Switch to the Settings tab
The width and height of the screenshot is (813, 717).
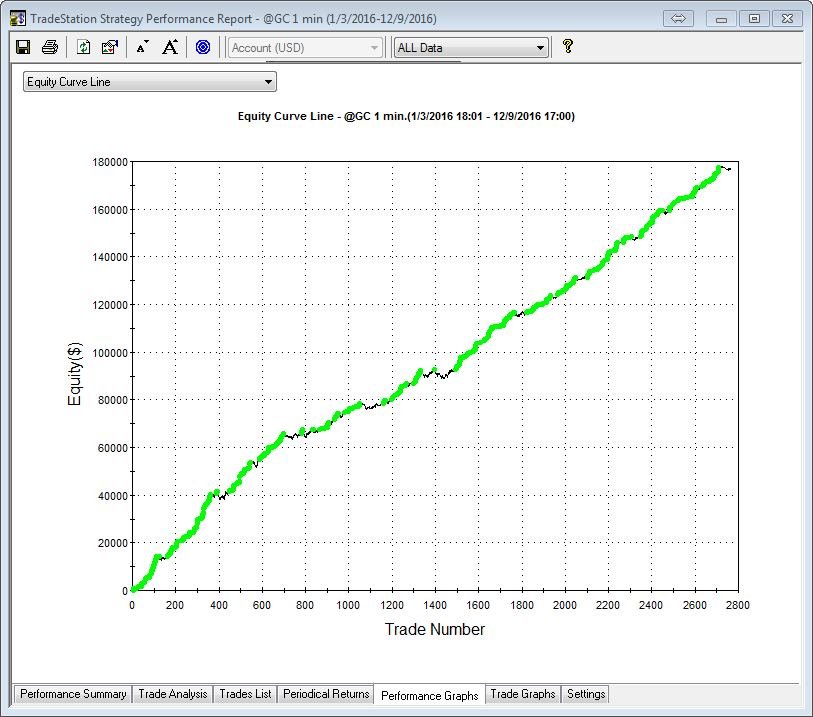585,694
